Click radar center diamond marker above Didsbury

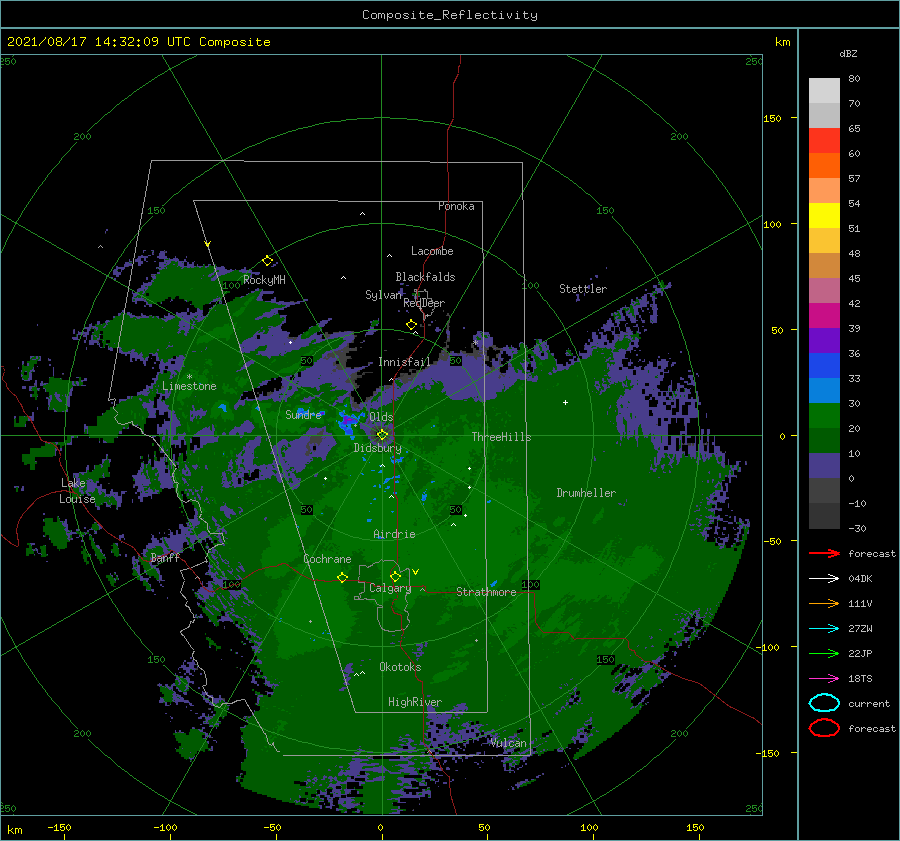(x=382, y=435)
